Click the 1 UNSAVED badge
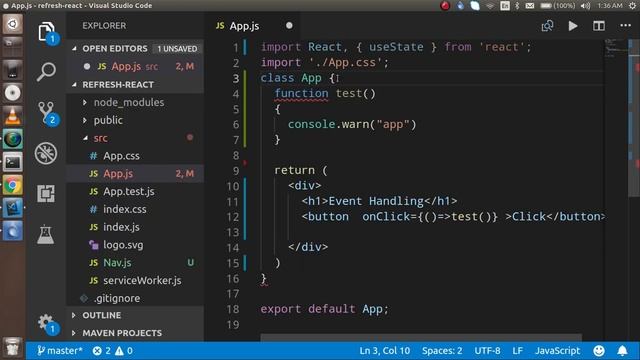Screen dimensions: 640x360 point(177,49)
